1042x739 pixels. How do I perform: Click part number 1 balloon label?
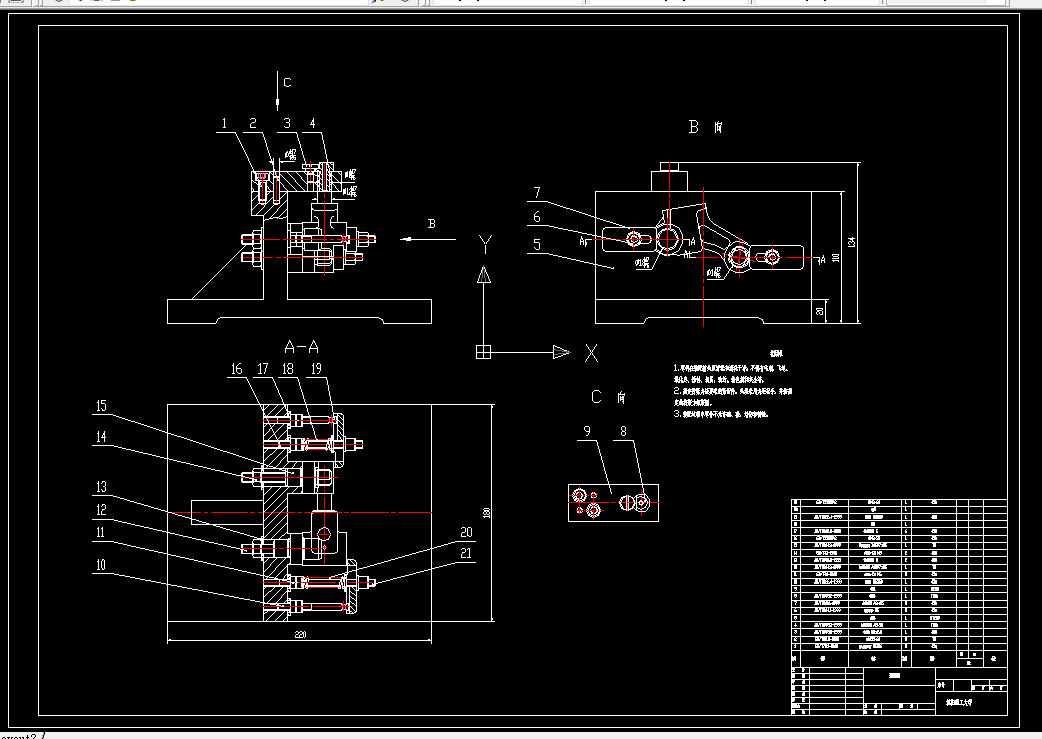point(225,124)
